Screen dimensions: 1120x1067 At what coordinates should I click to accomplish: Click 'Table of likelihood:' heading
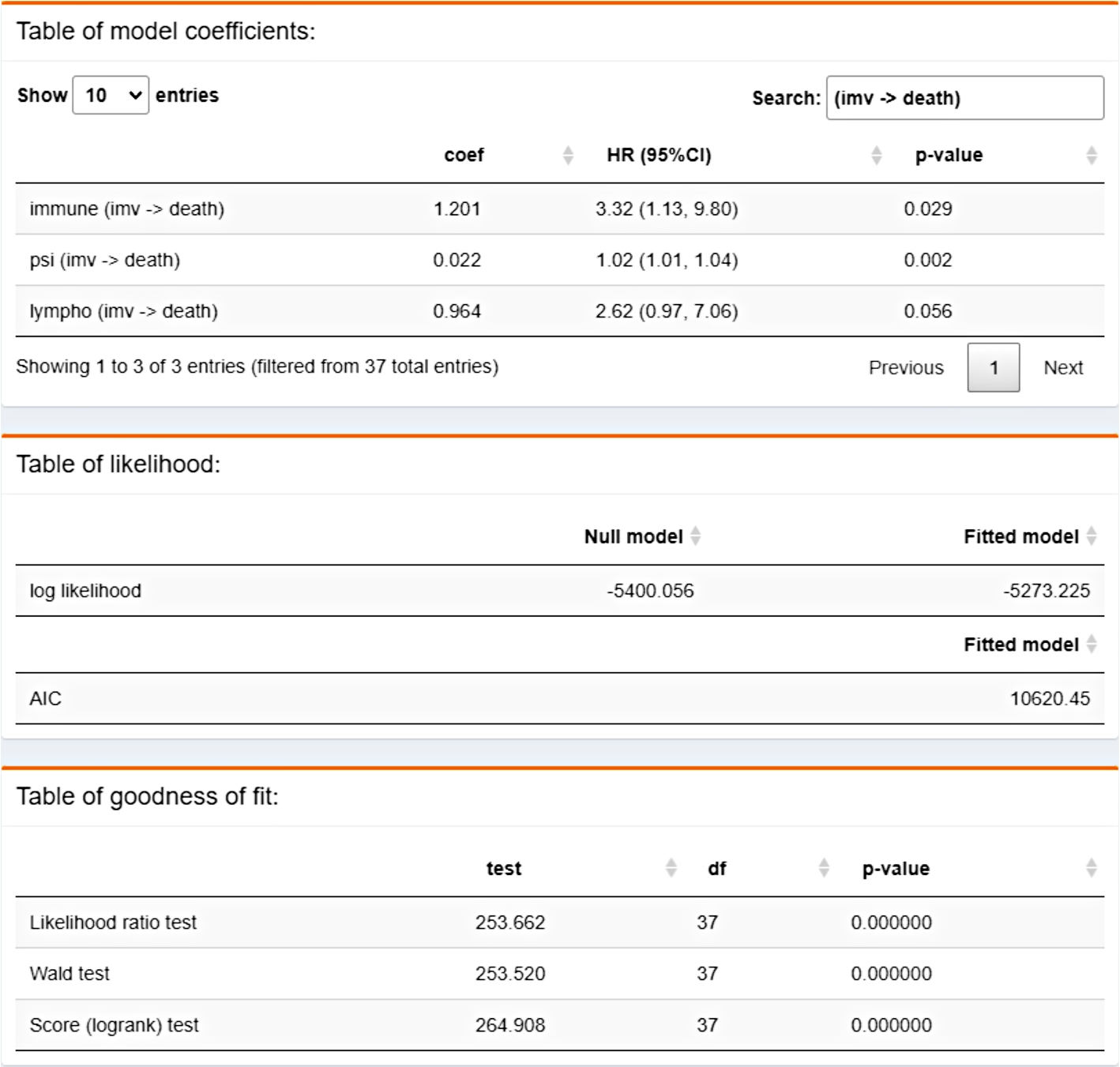coord(118,464)
